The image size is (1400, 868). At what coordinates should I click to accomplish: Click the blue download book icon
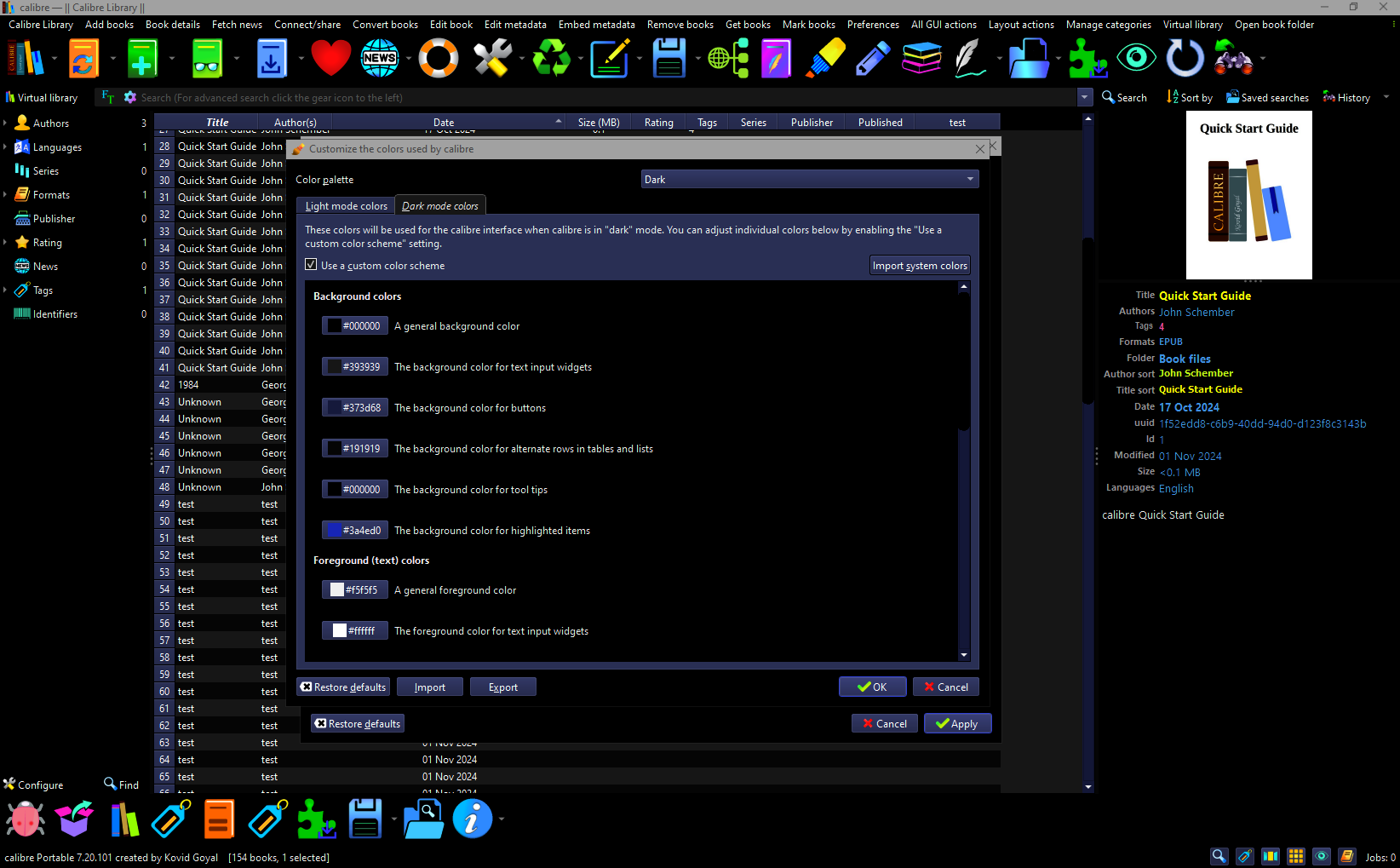coord(271,59)
